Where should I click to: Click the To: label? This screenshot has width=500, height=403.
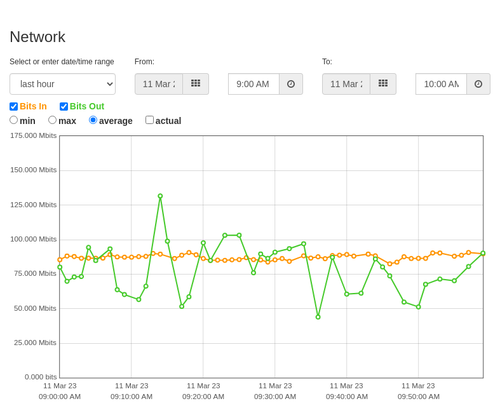[x=327, y=62]
